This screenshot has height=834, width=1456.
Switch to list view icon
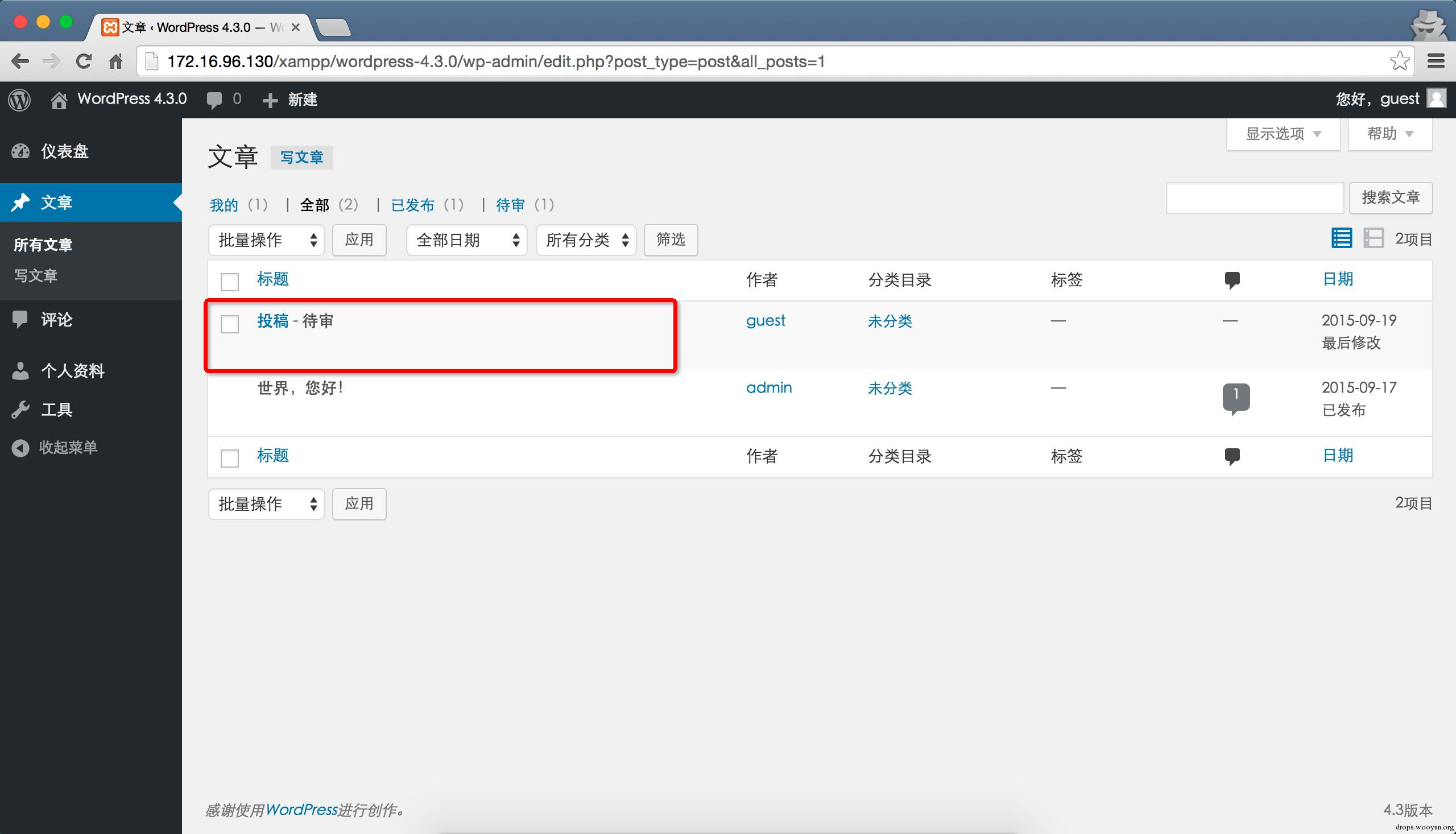click(1341, 238)
